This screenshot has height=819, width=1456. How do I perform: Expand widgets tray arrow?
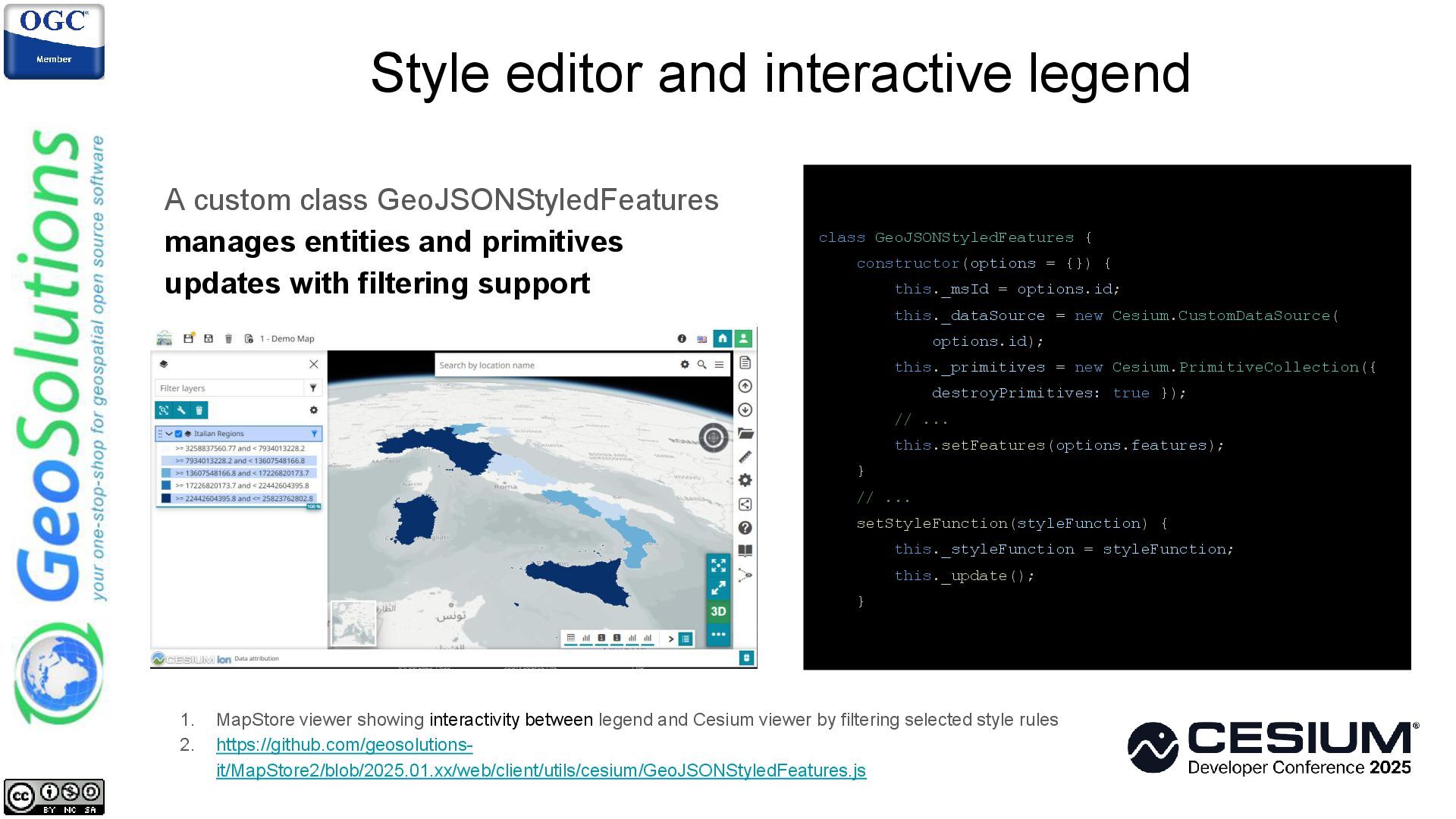[671, 639]
